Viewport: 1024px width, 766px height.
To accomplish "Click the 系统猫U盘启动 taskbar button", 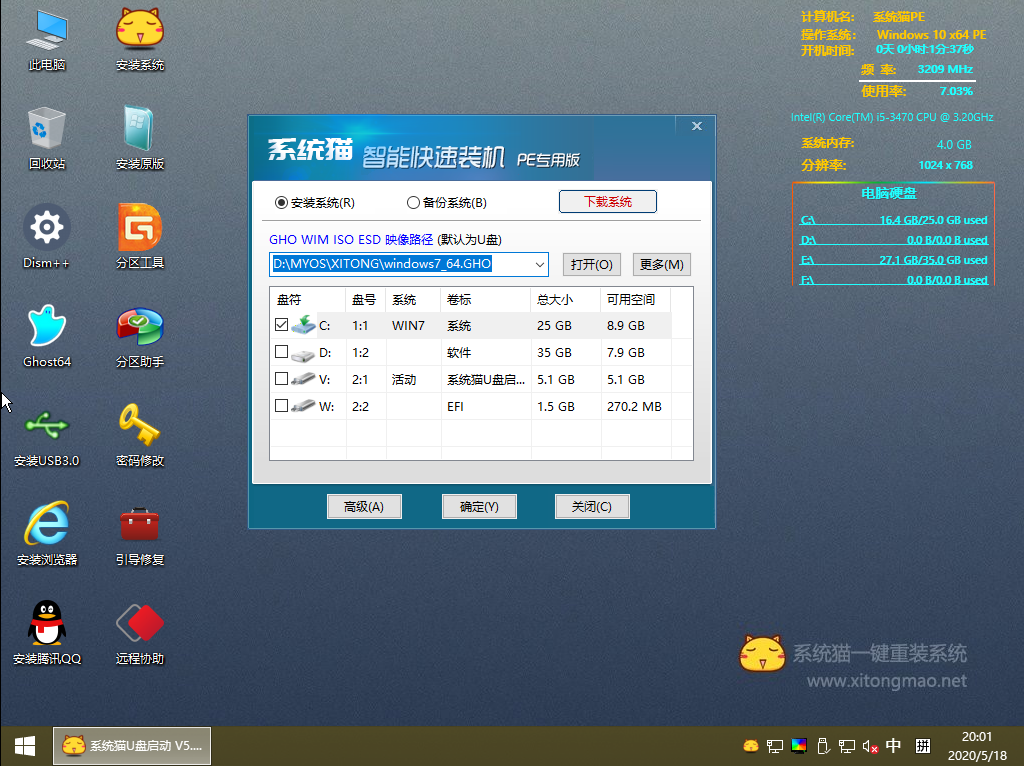I will (132, 746).
